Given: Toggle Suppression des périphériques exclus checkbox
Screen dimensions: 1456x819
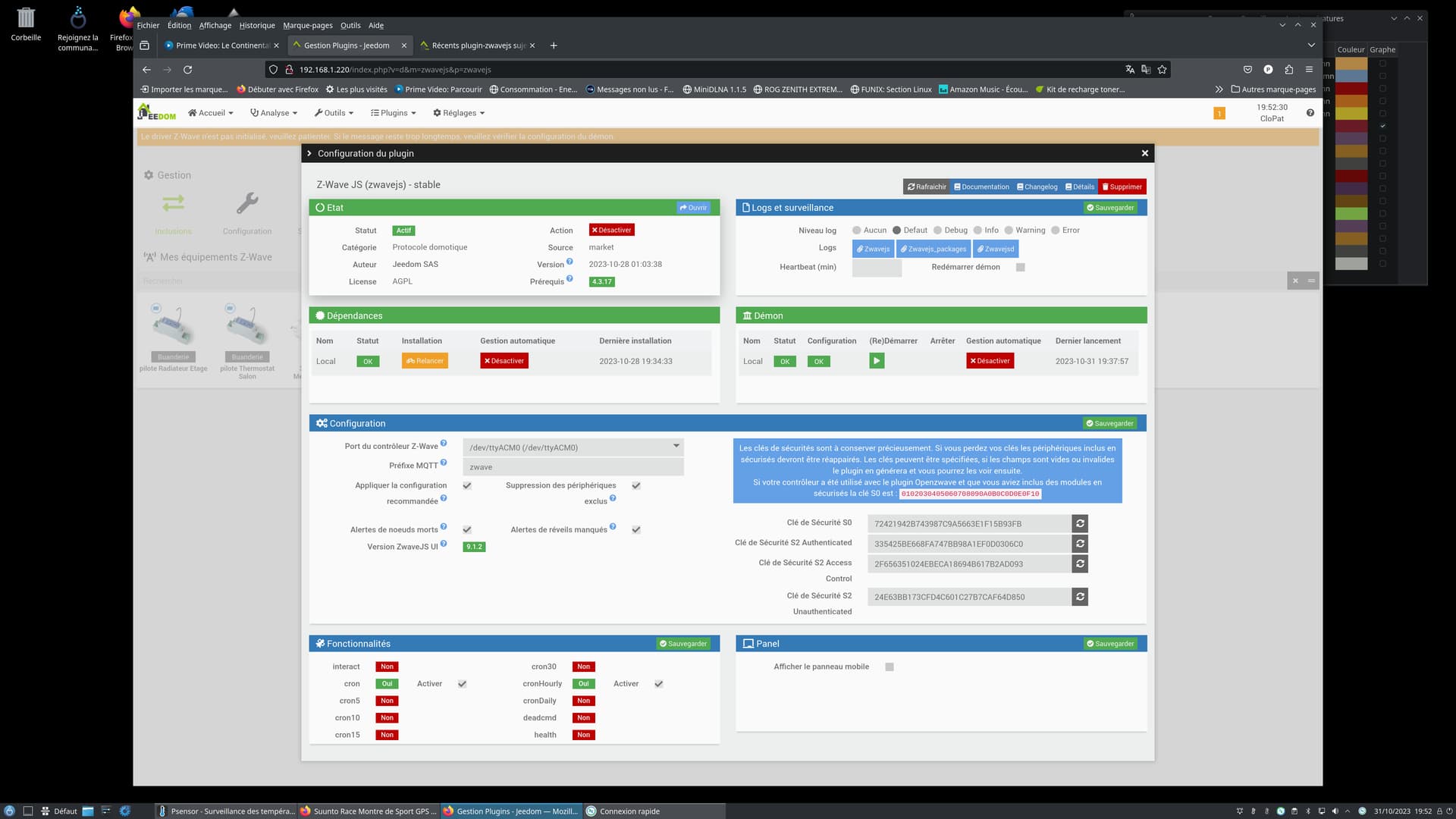Looking at the screenshot, I should [x=636, y=485].
